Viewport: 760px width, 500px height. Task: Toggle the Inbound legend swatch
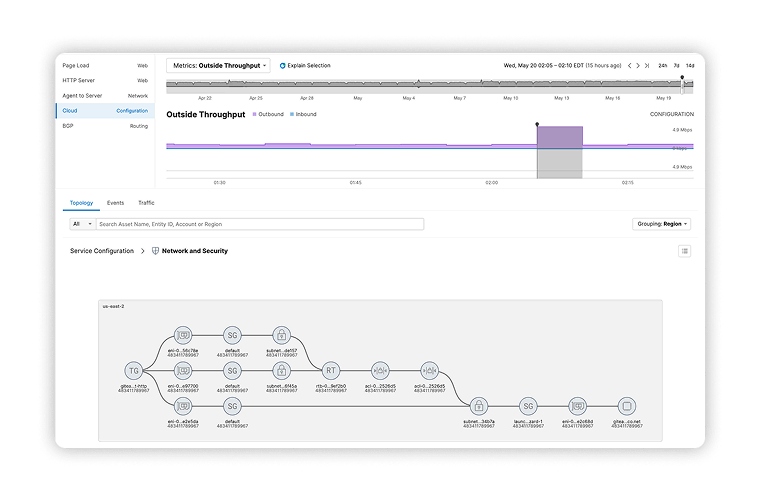pyautogui.click(x=292, y=114)
